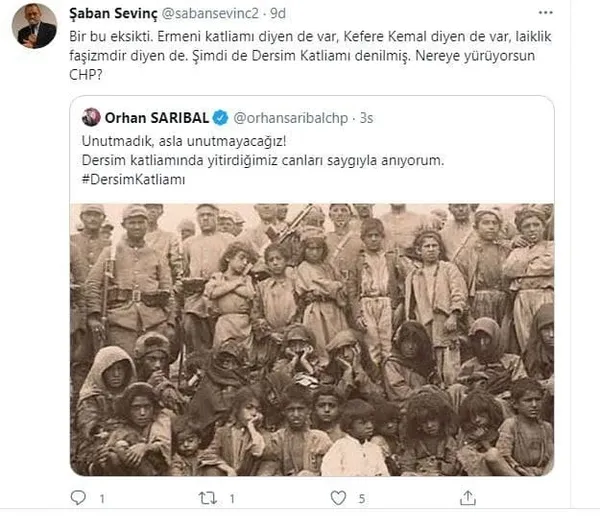Click the like count number 5
Screen dimensions: 600x529
coord(362,499)
